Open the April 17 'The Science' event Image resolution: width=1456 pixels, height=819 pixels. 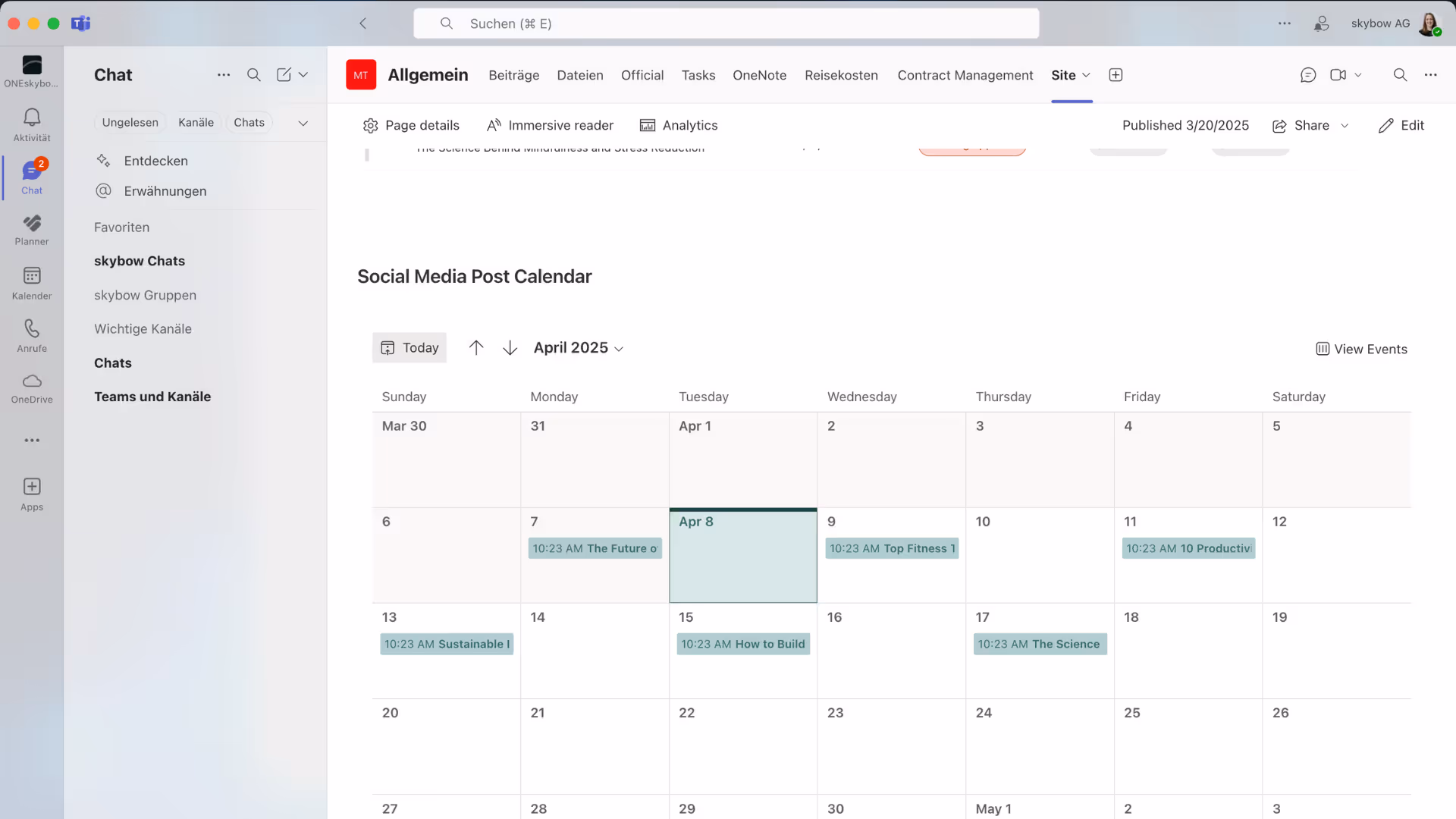coord(1040,644)
